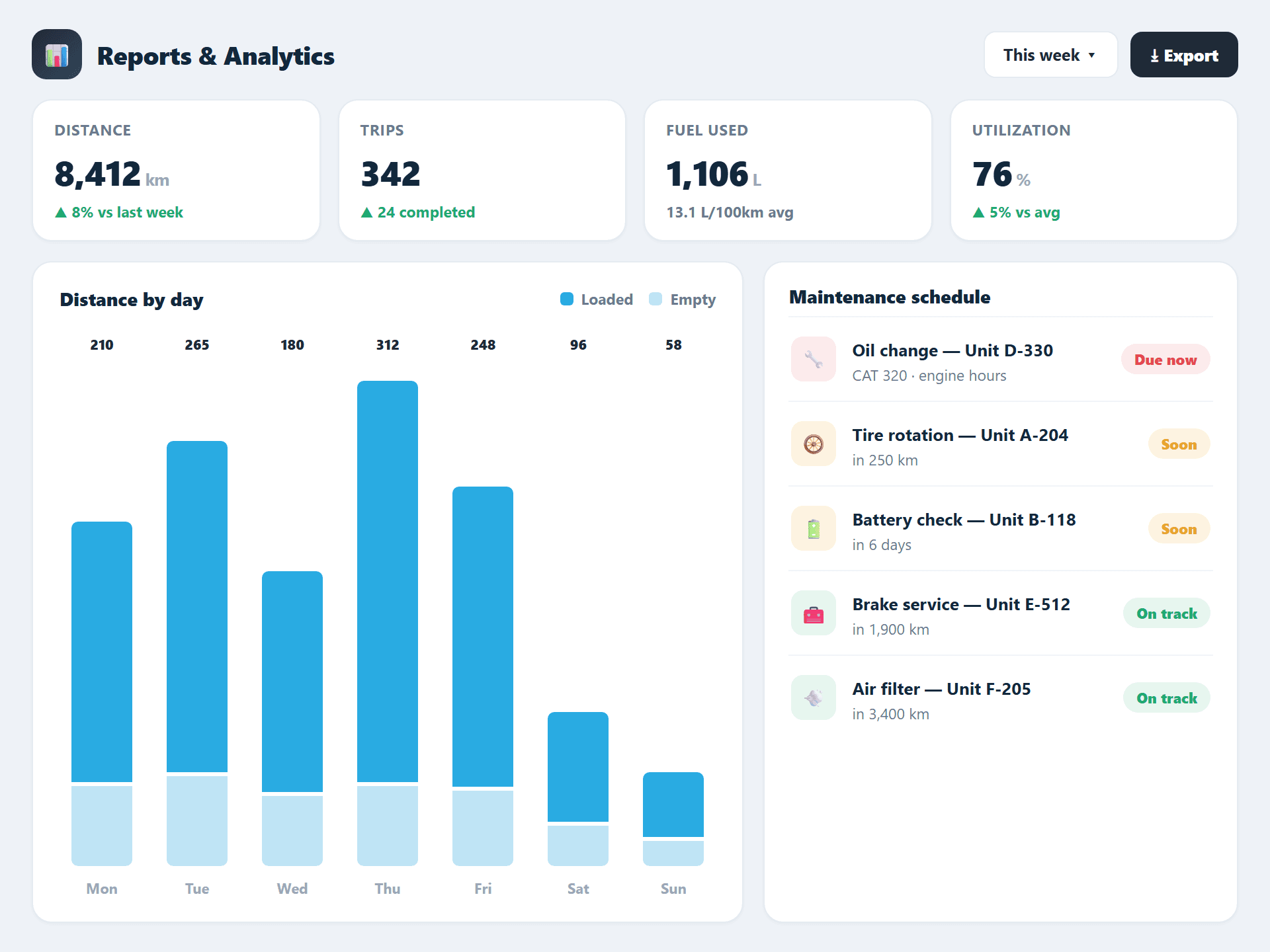Viewport: 1270px width, 952px height.
Task: Click 'in 6 days' subtitle
Action: point(882,545)
